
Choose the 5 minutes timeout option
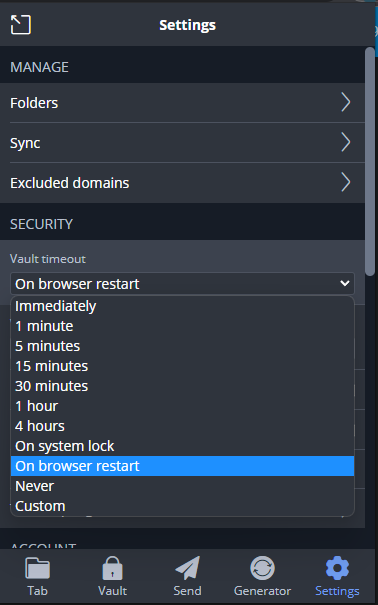point(182,346)
